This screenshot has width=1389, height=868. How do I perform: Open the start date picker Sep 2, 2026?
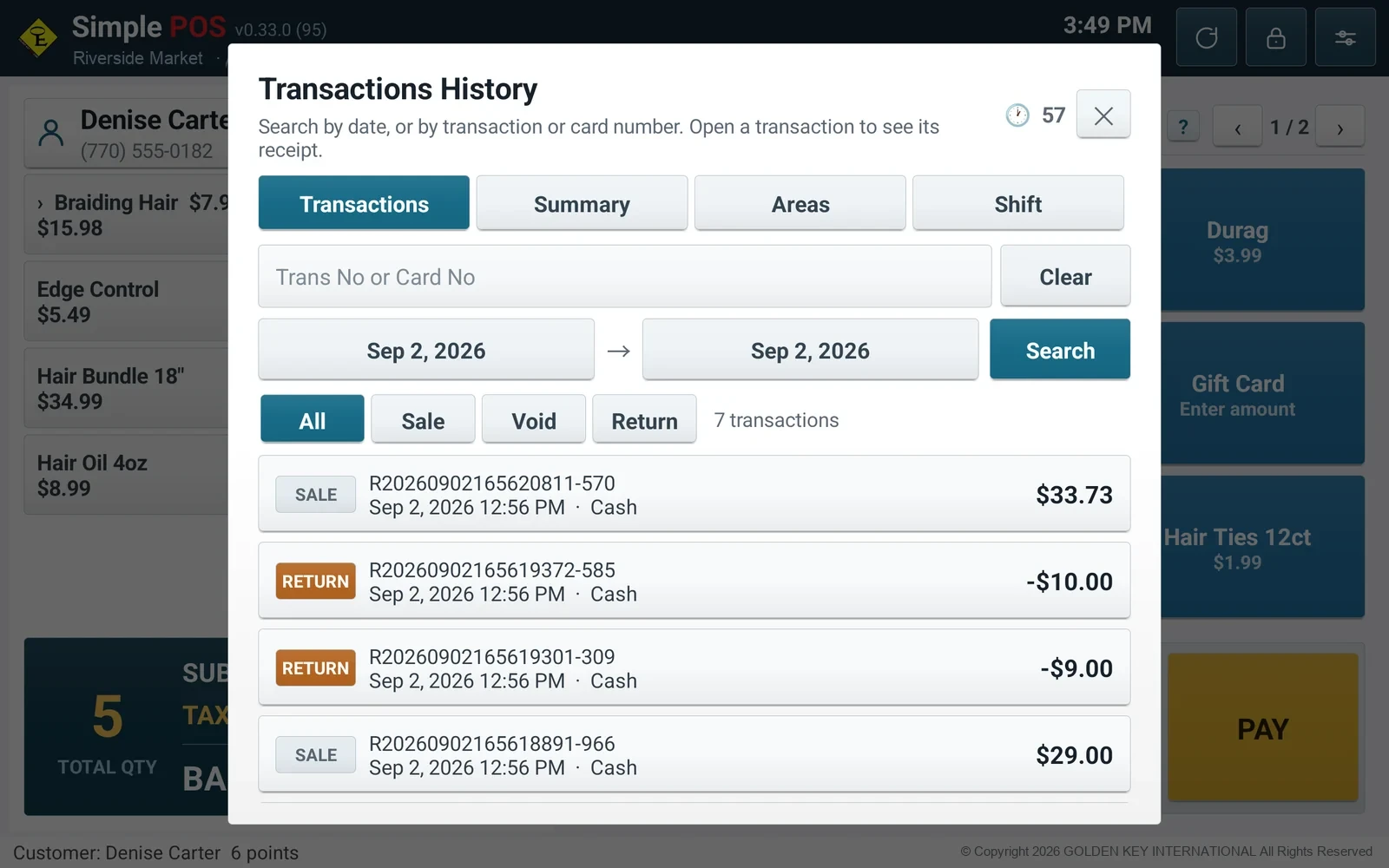pos(426,350)
